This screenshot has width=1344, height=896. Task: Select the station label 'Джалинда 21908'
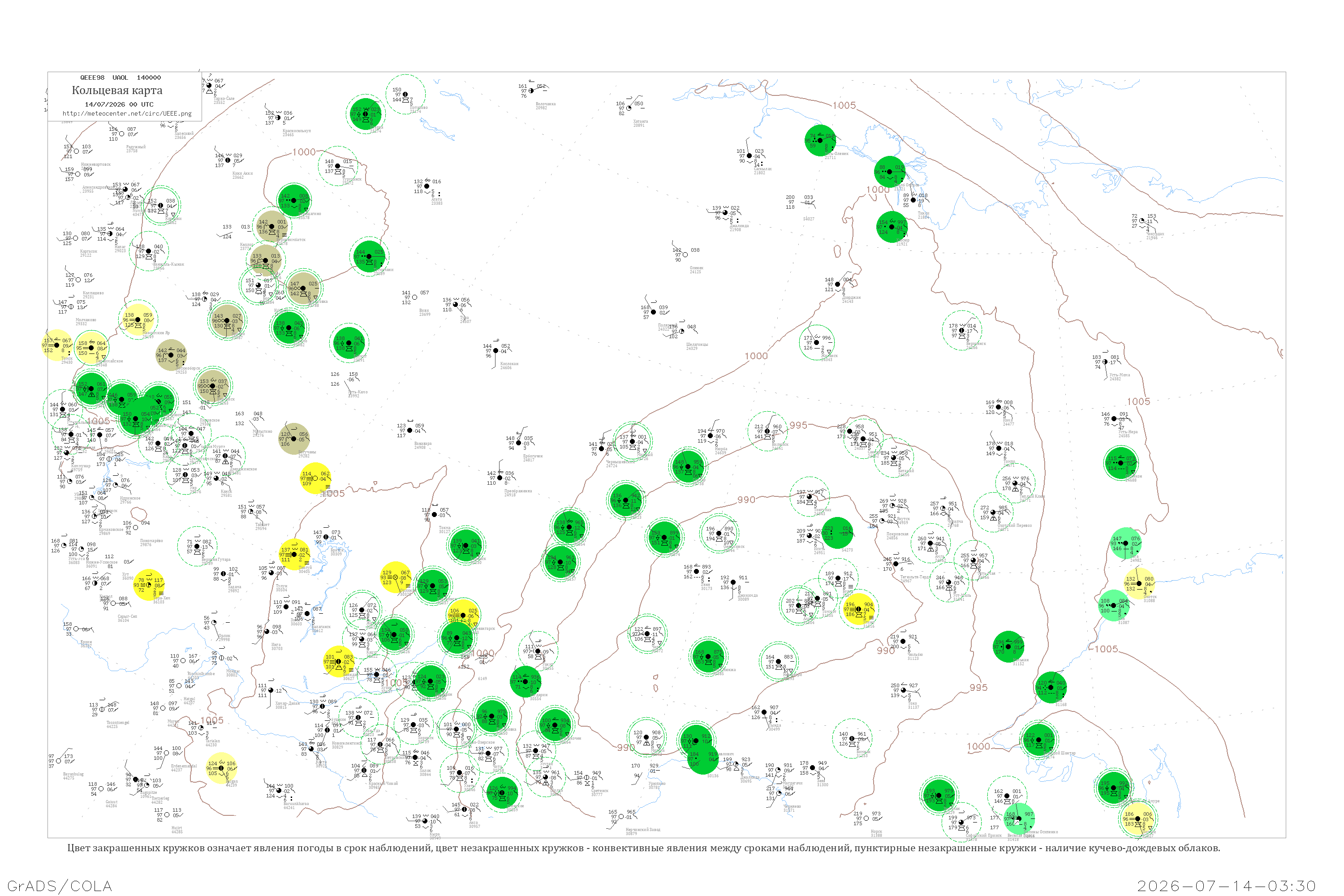click(x=739, y=228)
